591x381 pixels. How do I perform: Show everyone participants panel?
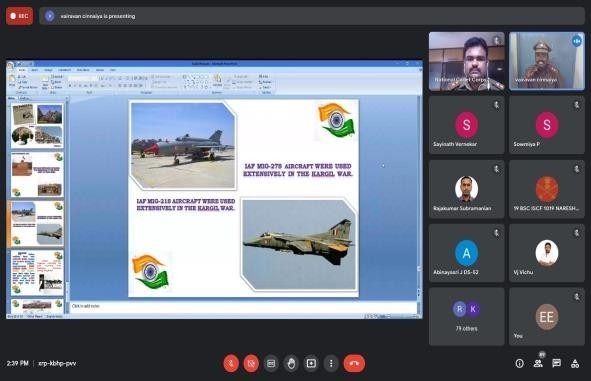pos(538,364)
